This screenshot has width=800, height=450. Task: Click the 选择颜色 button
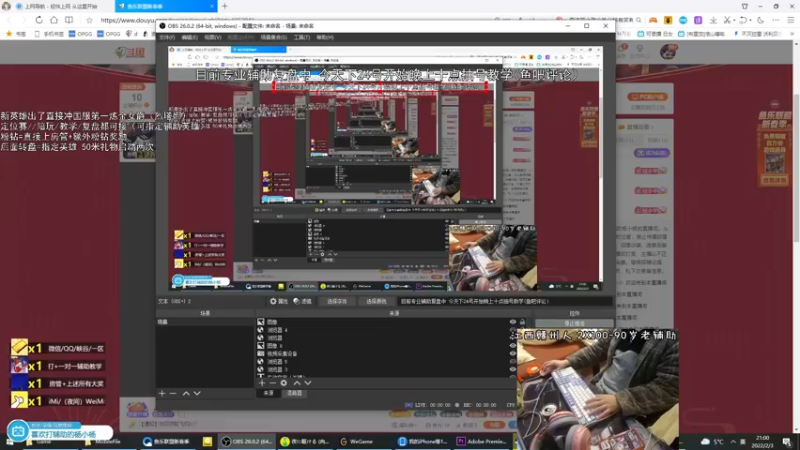click(x=376, y=302)
